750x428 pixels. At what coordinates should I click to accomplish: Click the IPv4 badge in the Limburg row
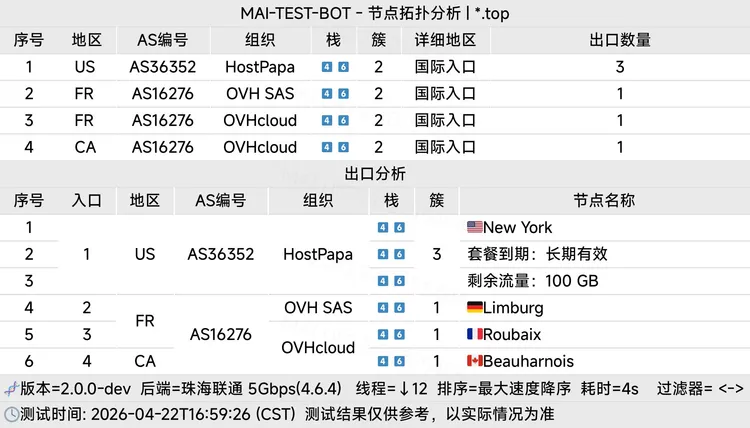coord(383,308)
